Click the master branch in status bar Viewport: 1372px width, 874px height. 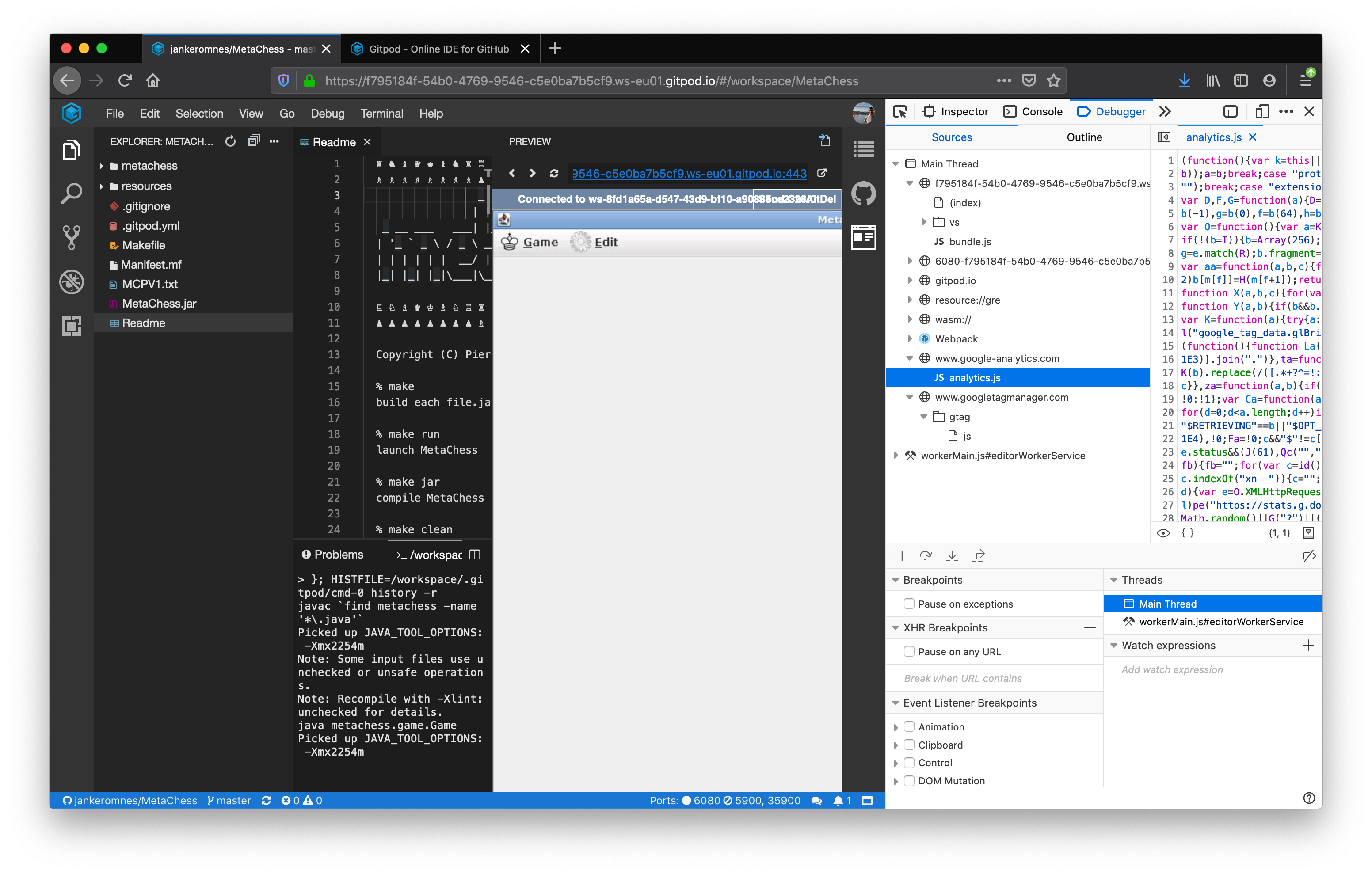click(229, 800)
